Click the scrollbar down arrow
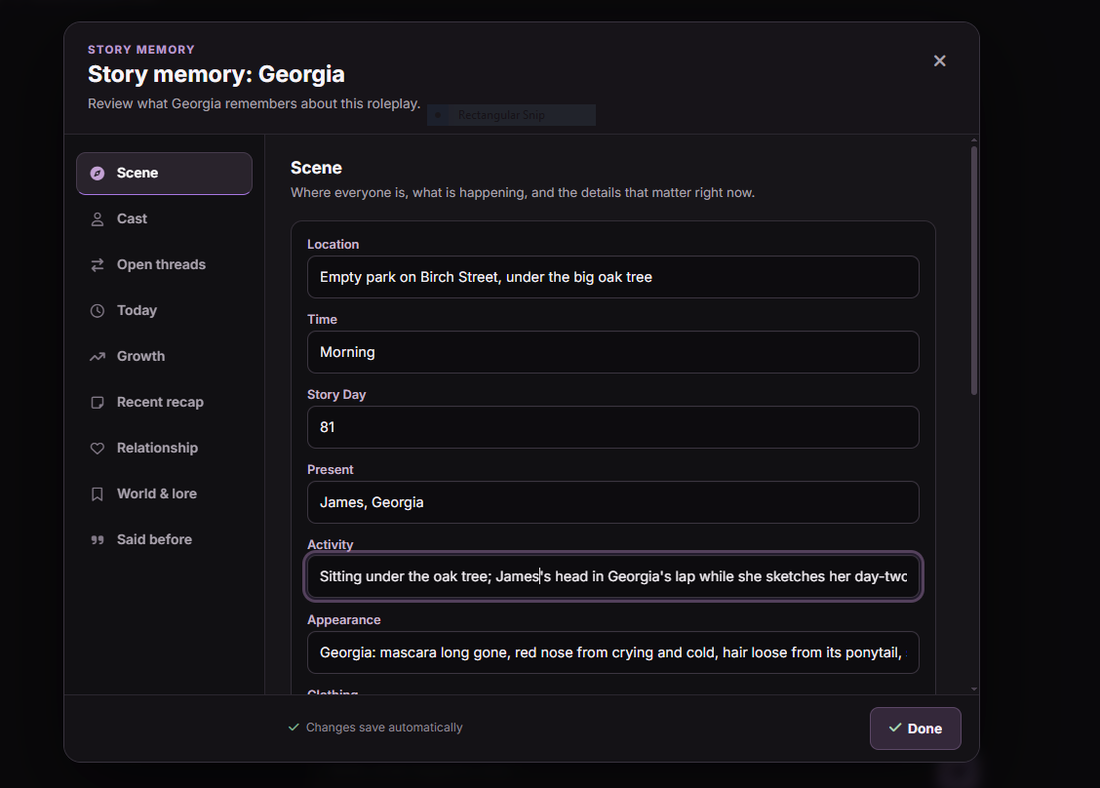 (974, 689)
